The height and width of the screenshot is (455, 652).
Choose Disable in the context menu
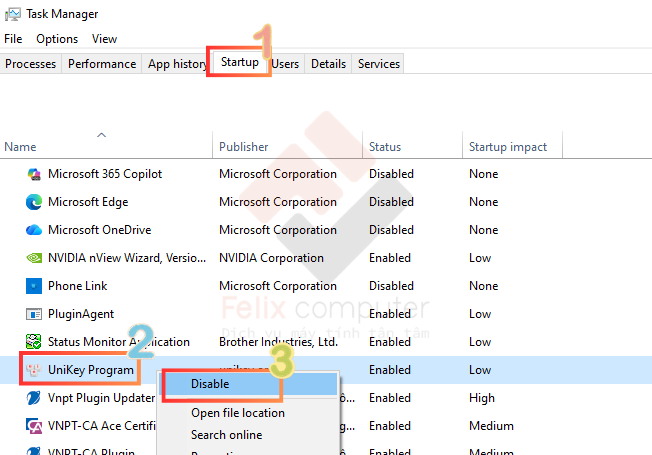pos(210,384)
